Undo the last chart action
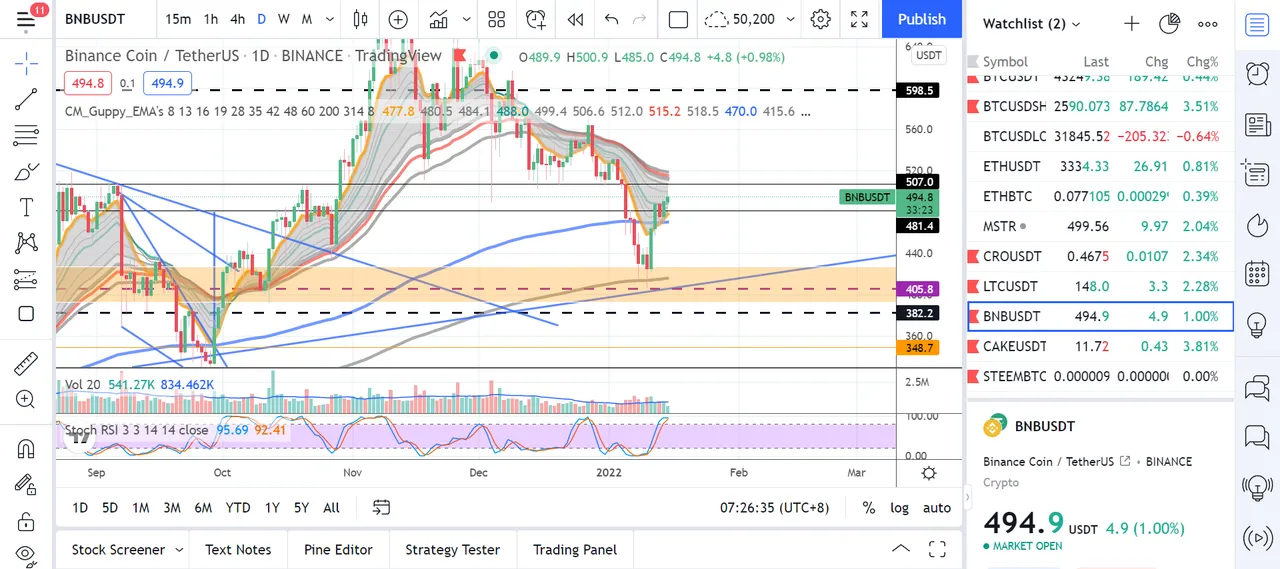Screen dimensions: 1280x569 coord(612,19)
